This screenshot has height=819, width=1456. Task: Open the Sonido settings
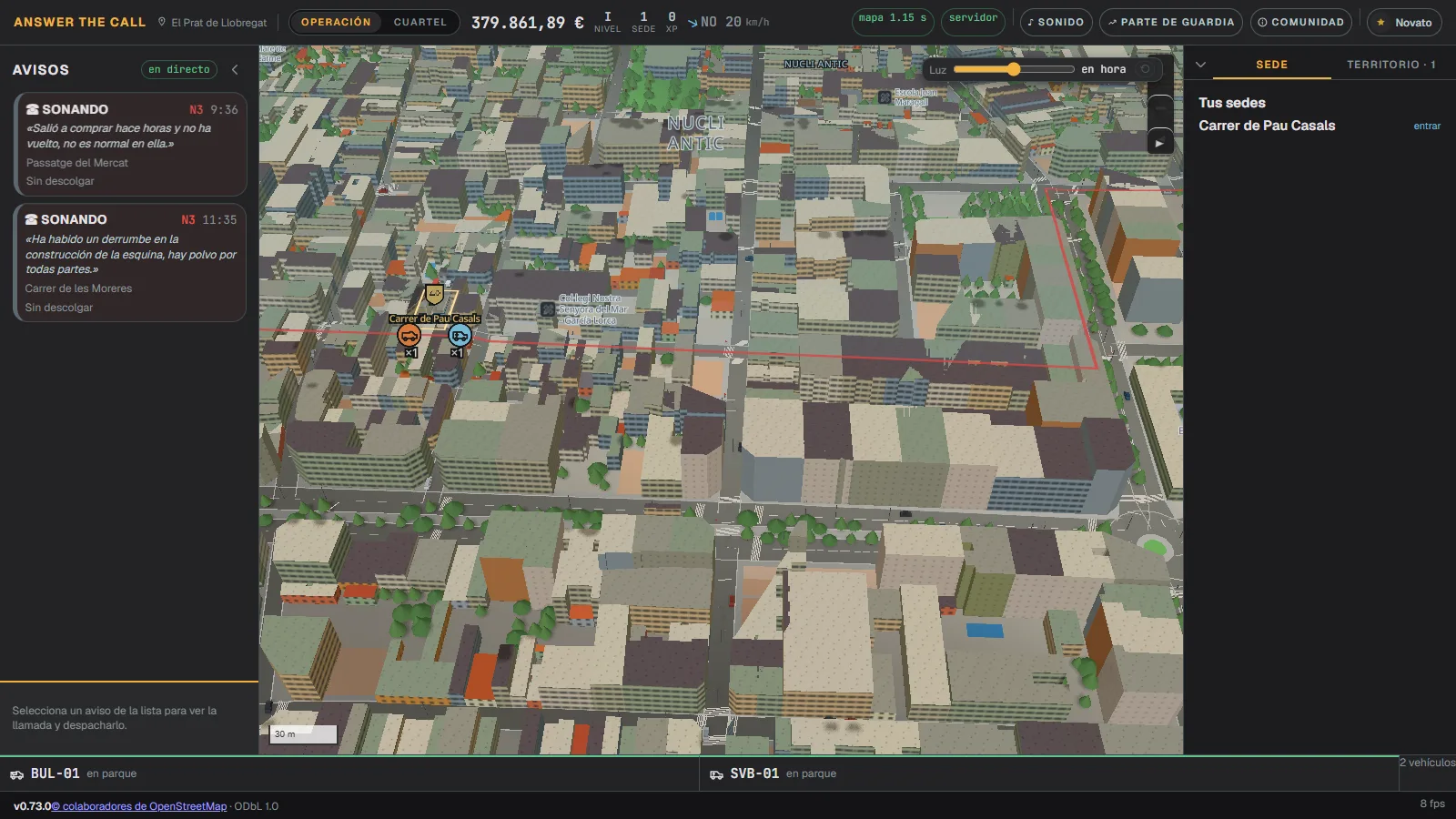[x=1056, y=22]
